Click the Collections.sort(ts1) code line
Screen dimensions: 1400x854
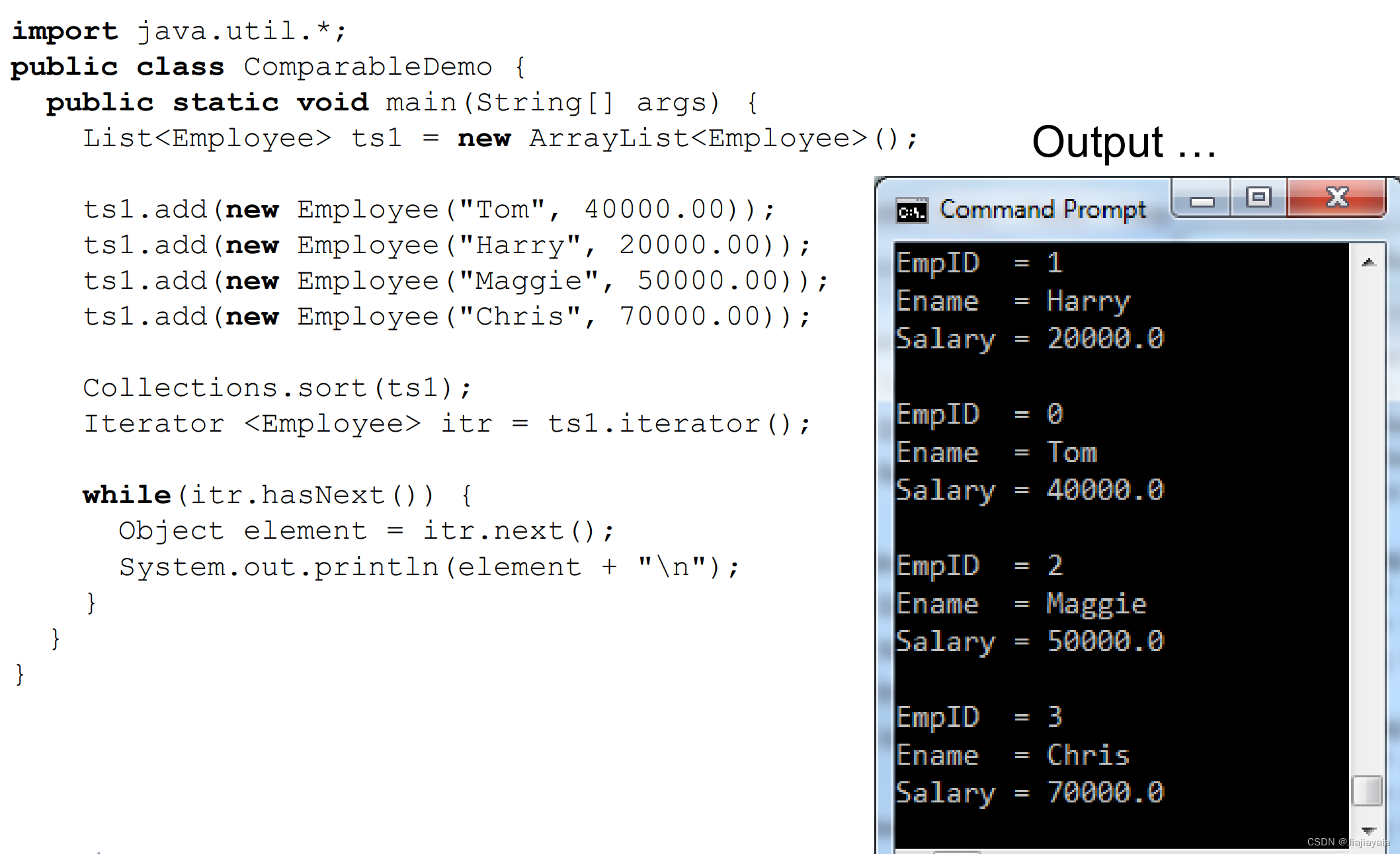point(277,388)
